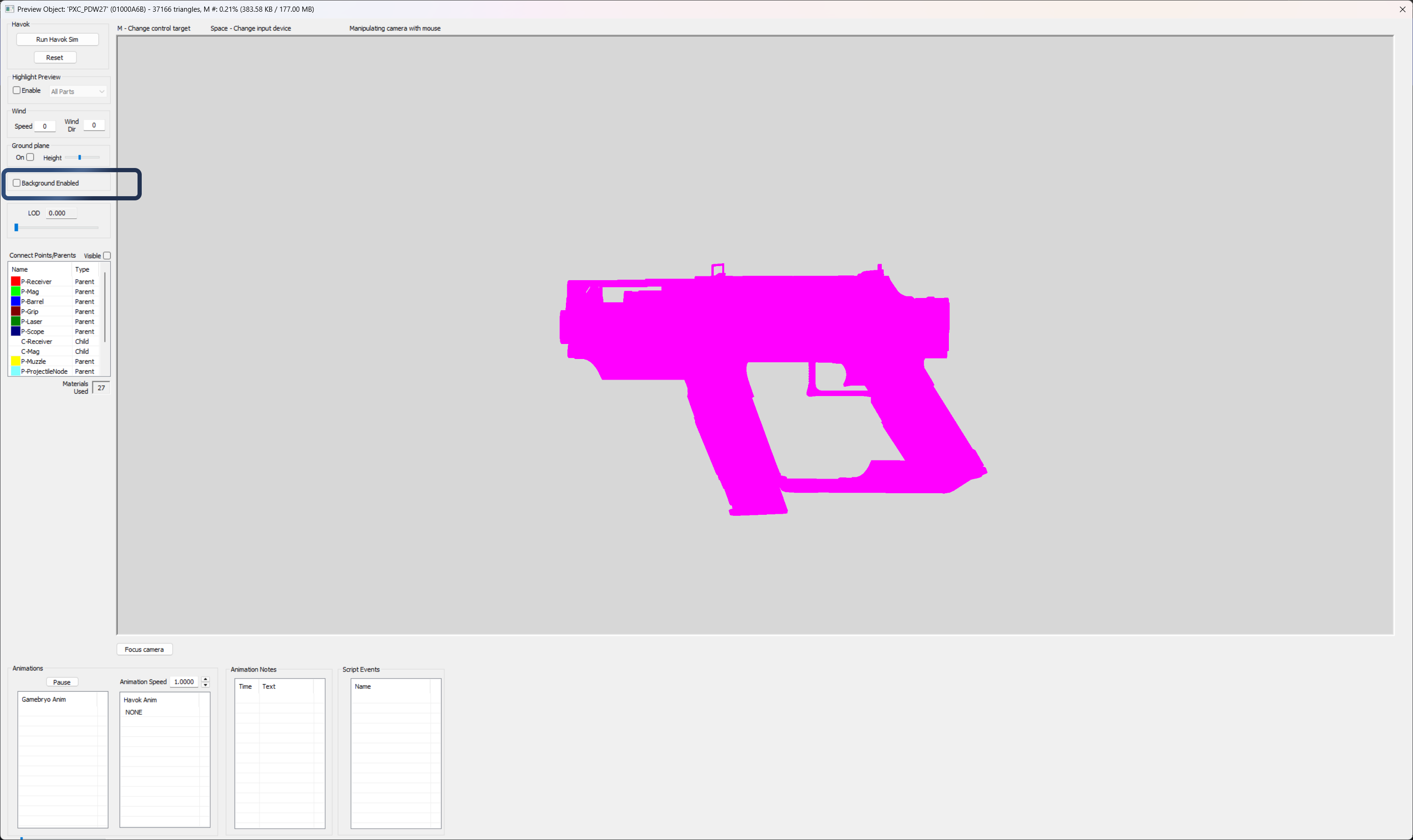Open the All Parts dropdown
This screenshot has height=840, width=1413.
coord(77,92)
